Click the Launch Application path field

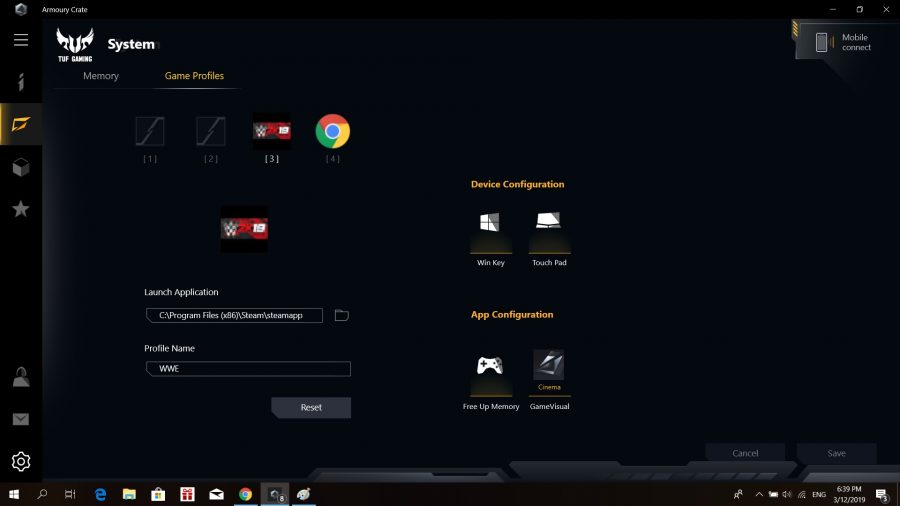pyautogui.click(x=234, y=315)
